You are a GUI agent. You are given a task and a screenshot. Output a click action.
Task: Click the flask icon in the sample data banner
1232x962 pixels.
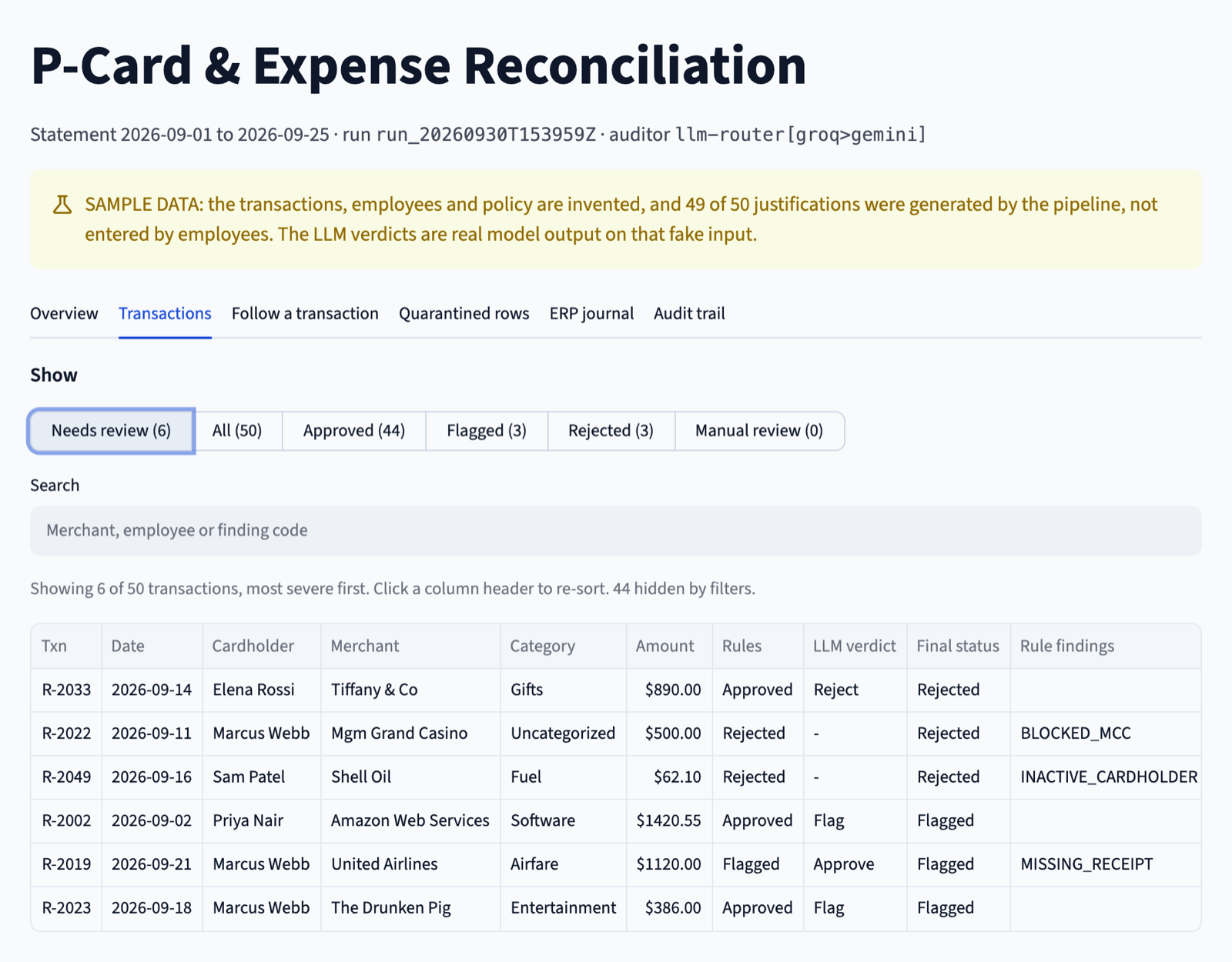62,205
